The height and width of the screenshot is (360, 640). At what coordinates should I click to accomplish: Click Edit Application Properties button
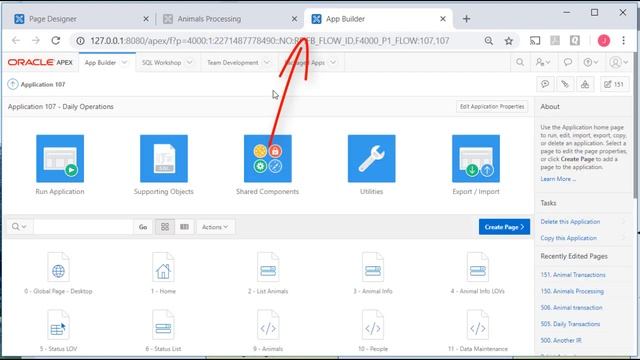[x=492, y=107]
